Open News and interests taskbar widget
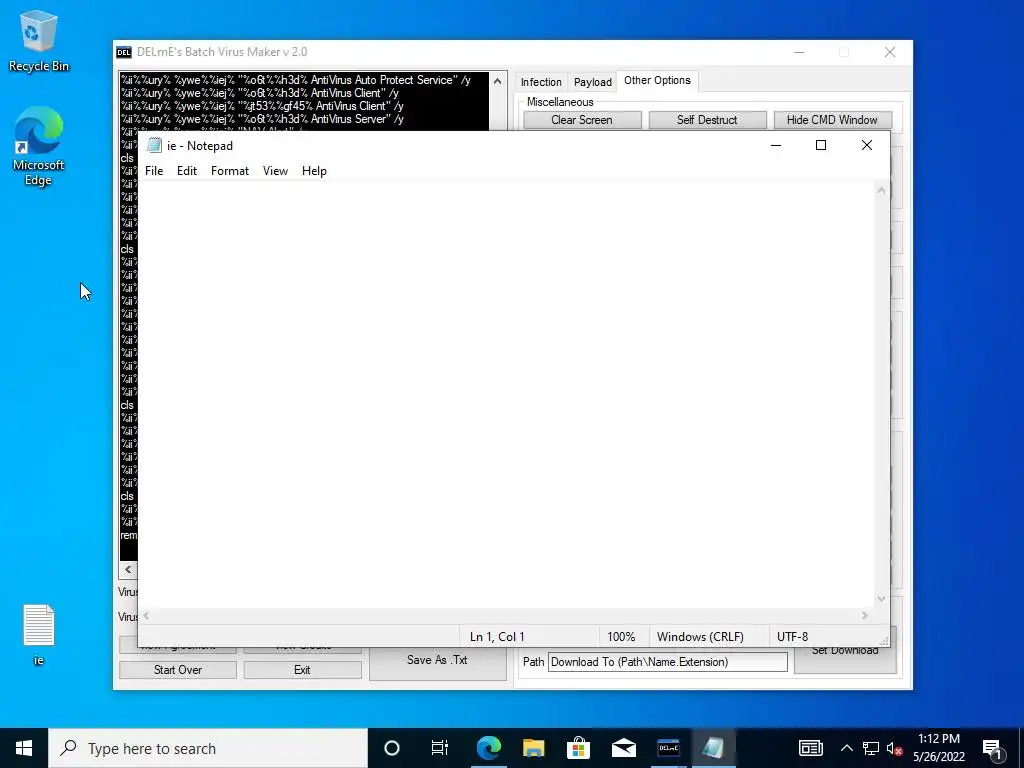The width and height of the screenshot is (1024, 768). pos(810,748)
